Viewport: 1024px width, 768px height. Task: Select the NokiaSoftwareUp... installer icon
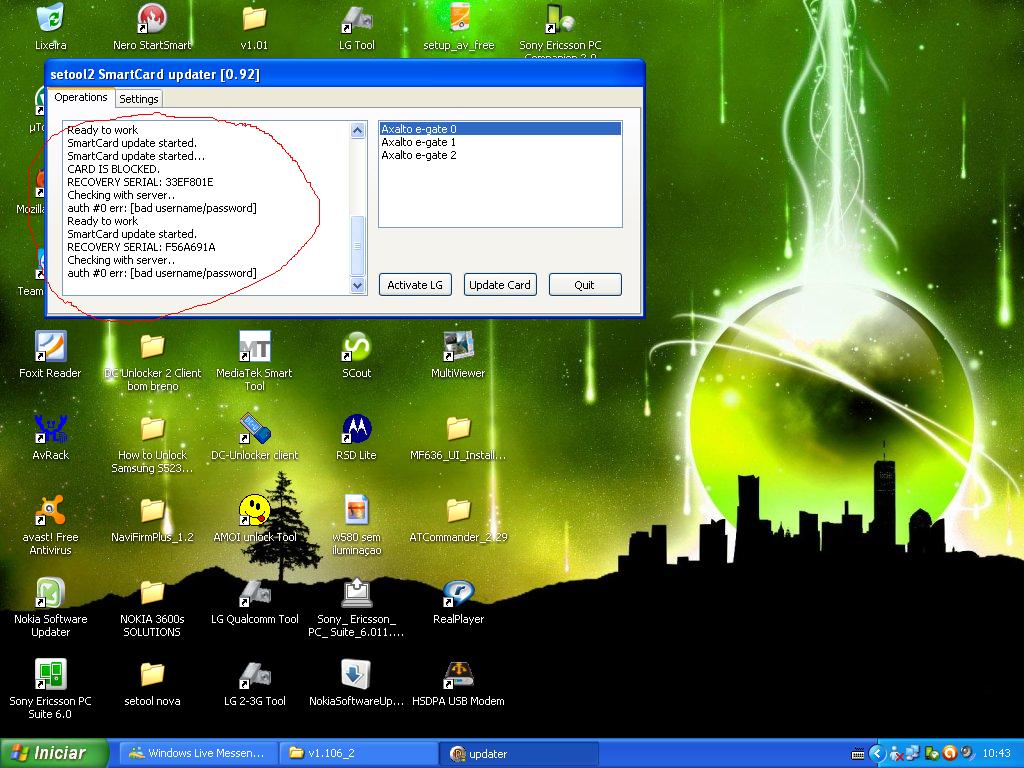point(357,674)
